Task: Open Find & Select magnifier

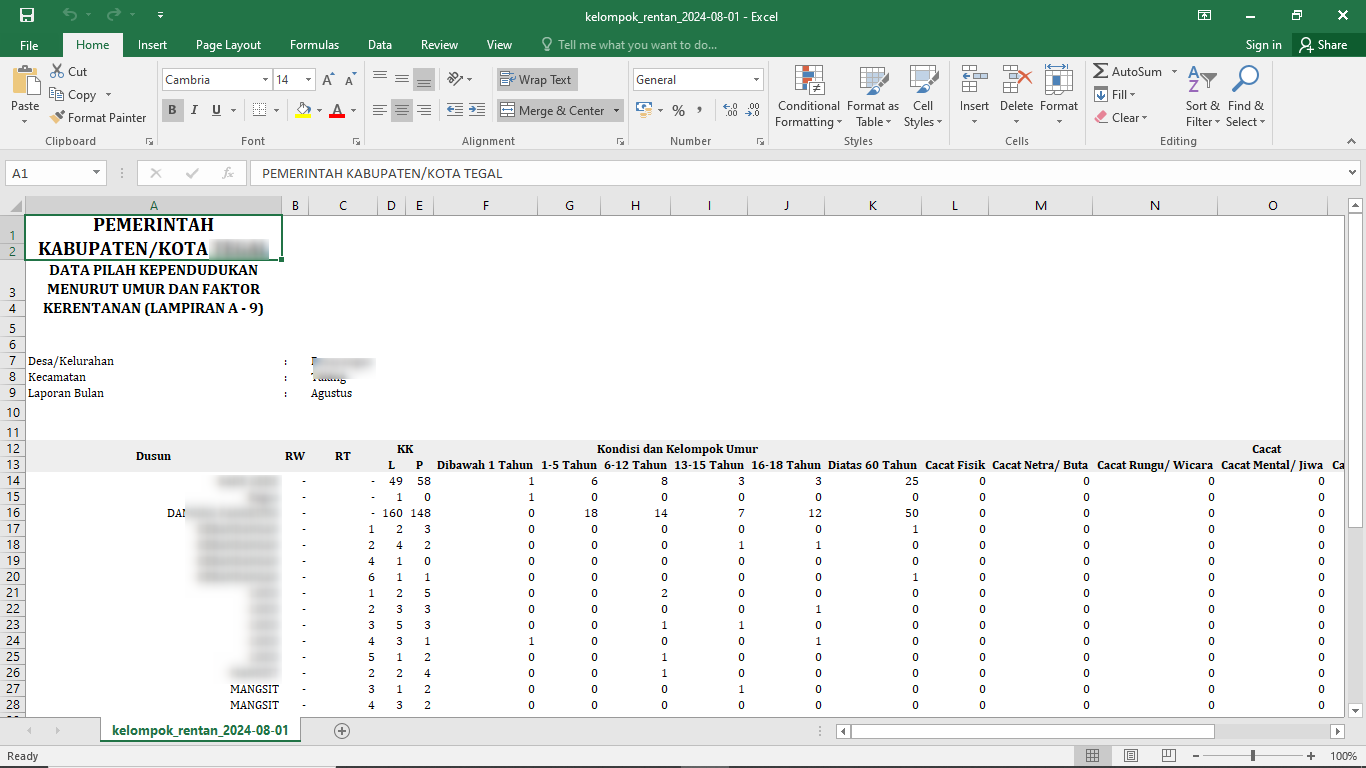Action: (x=1245, y=97)
